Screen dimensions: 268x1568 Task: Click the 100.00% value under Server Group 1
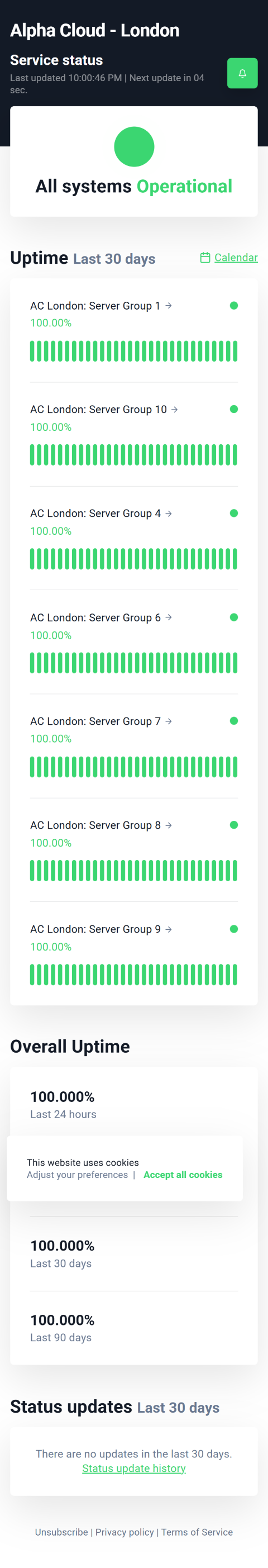pyautogui.click(x=51, y=323)
